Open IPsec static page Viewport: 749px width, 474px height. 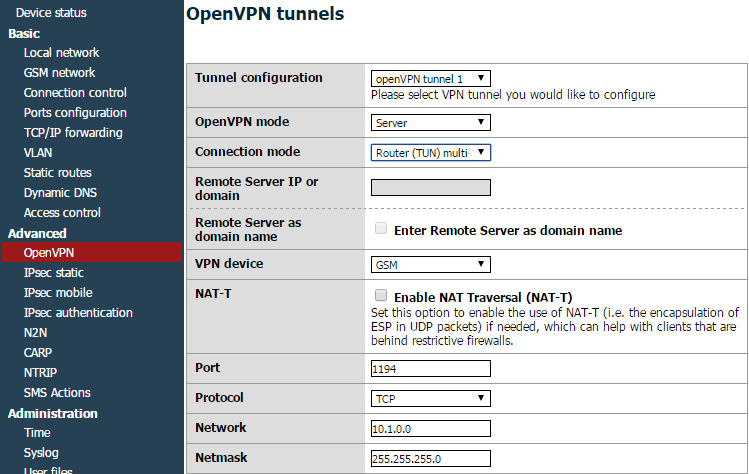(x=54, y=273)
